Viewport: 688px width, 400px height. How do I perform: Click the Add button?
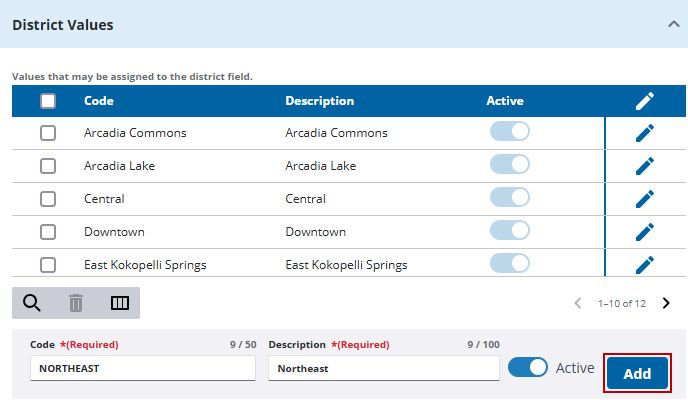click(637, 373)
